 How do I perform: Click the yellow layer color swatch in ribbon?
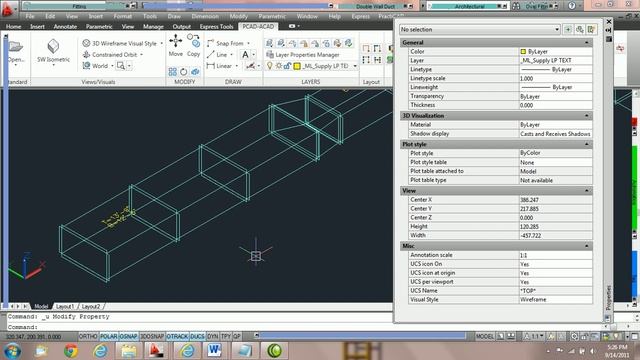click(297, 66)
